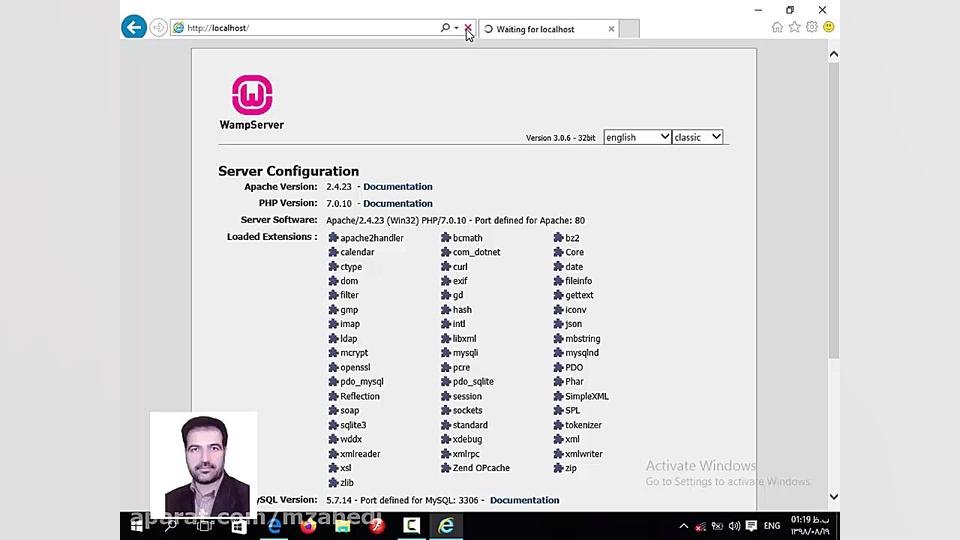
Task: Open the 'english' language dropdown
Action: [637, 137]
